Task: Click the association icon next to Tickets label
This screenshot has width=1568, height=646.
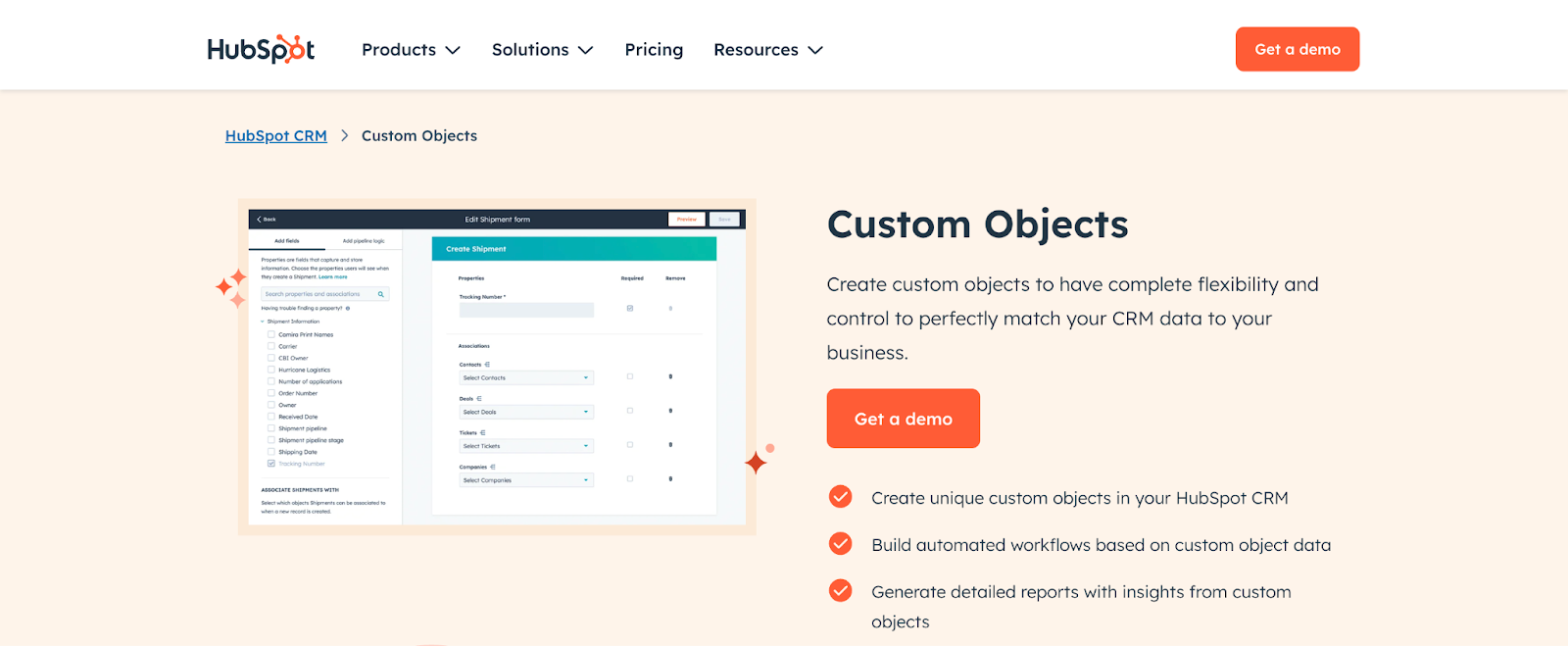Action: coord(483,432)
